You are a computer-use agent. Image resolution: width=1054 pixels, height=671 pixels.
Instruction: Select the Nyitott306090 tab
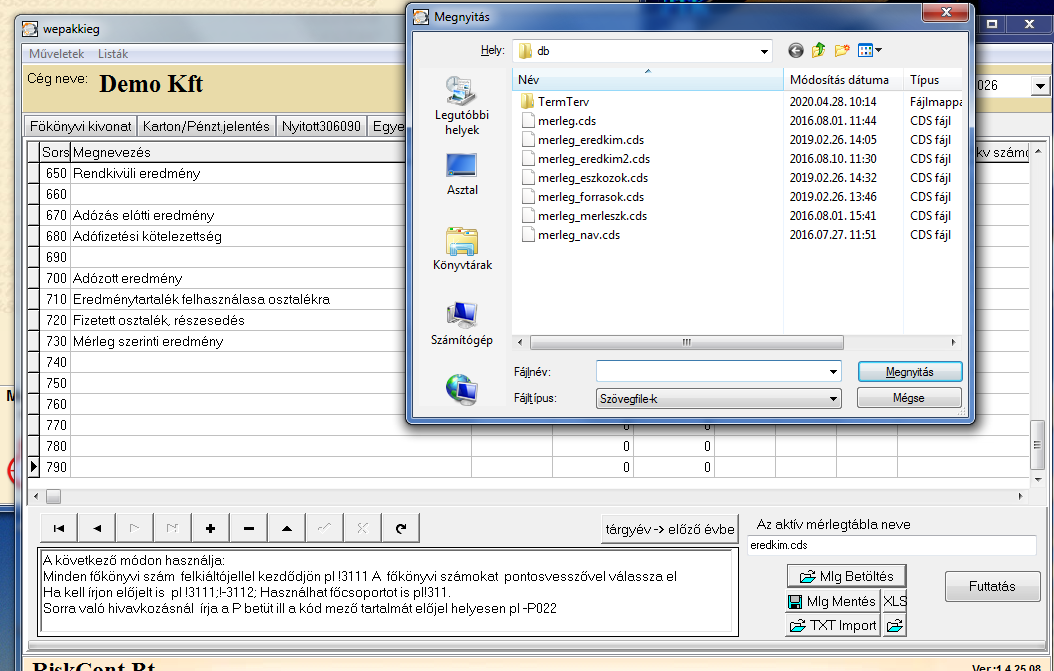321,126
